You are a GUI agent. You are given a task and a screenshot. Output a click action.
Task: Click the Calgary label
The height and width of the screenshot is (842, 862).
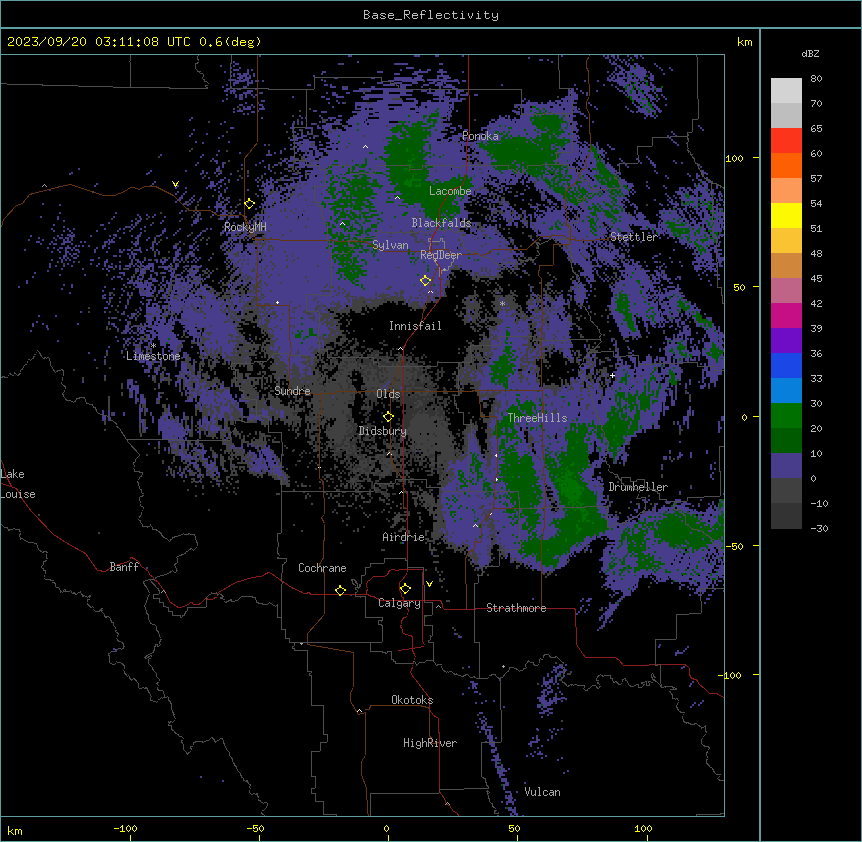click(399, 603)
